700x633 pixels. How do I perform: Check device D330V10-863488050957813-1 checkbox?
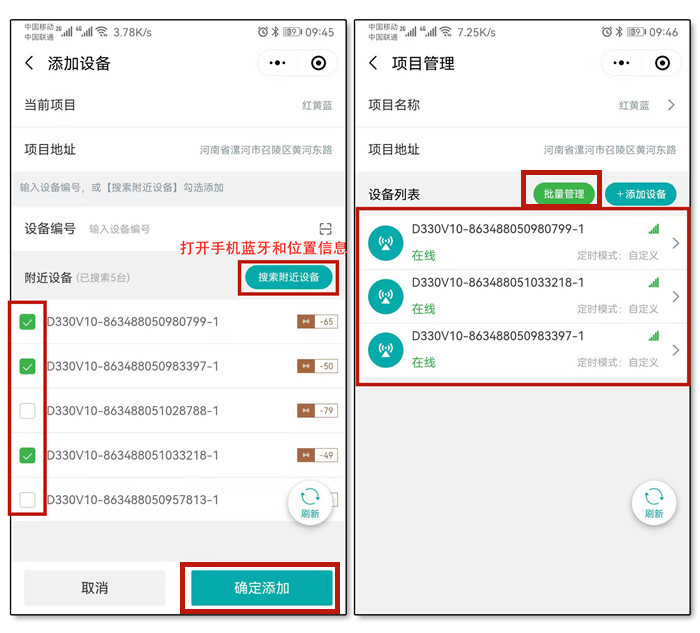click(28, 499)
